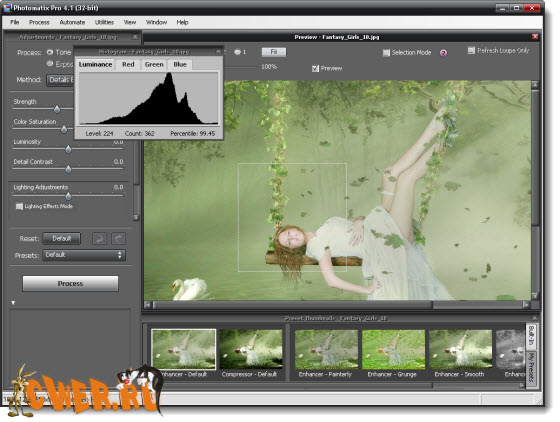Open the Presets dropdown
Viewport: 560px width, 422px height.
pyautogui.click(x=84, y=255)
